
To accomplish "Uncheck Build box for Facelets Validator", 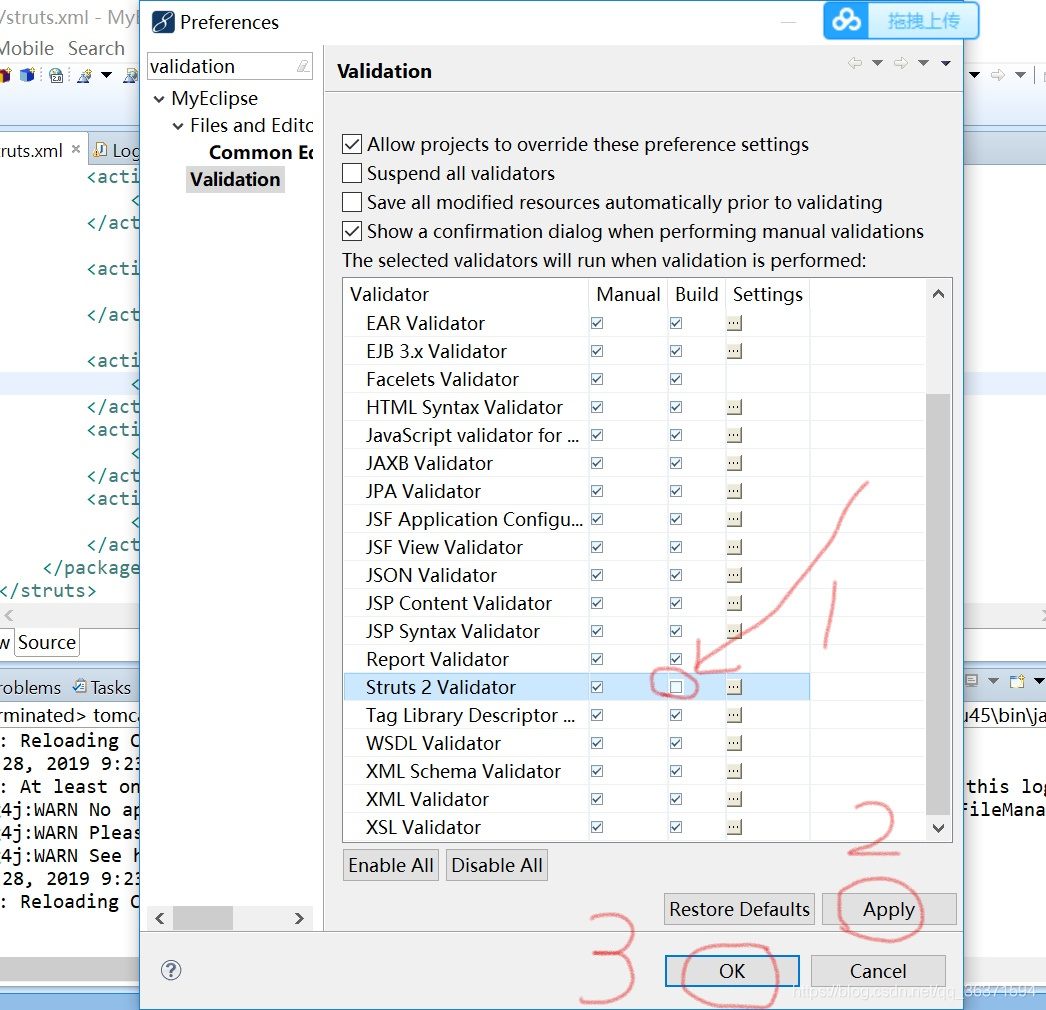I will tap(676, 380).
